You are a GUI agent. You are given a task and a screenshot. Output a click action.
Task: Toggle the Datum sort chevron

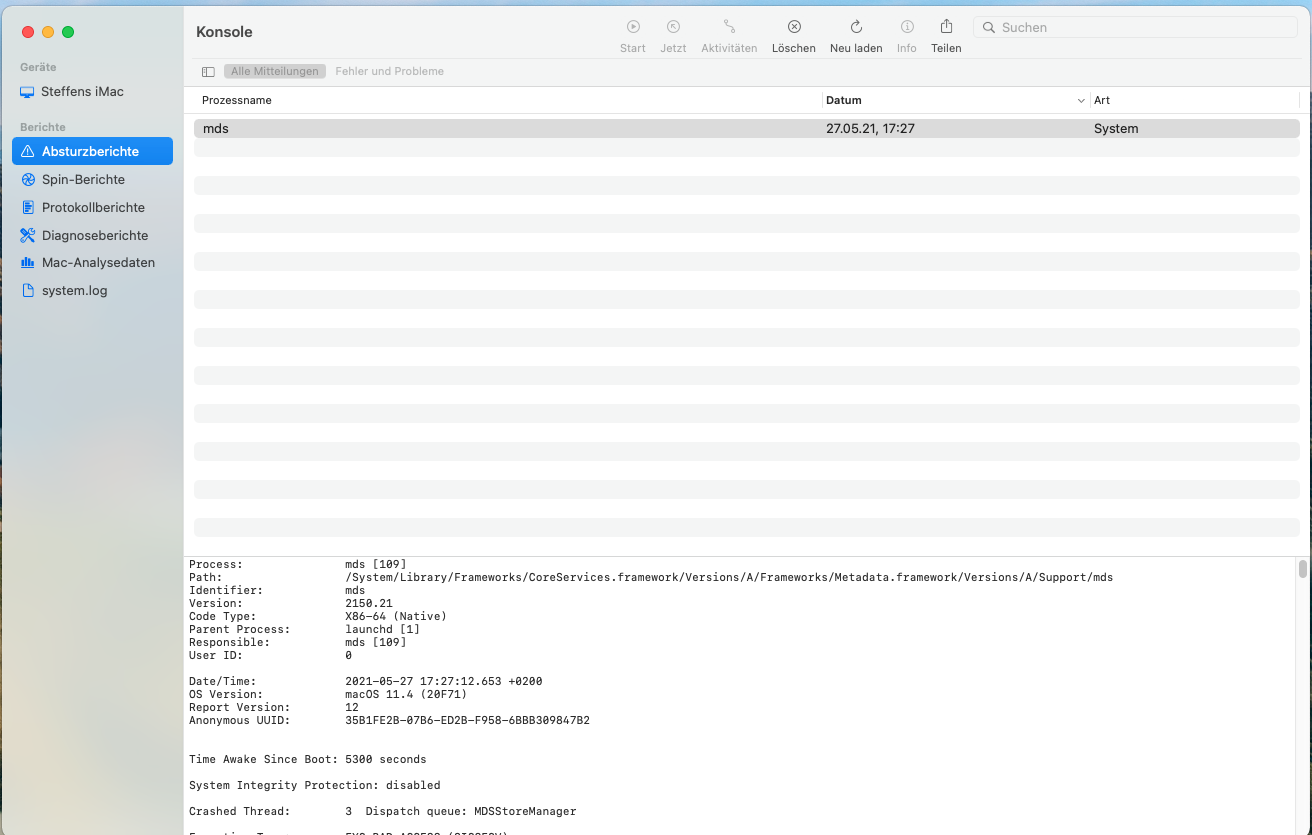1081,101
